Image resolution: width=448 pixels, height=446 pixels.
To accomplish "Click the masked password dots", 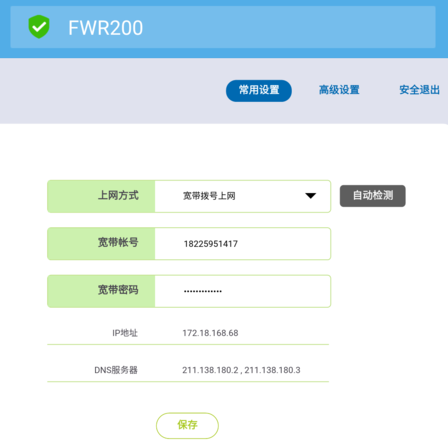I will tap(203, 291).
